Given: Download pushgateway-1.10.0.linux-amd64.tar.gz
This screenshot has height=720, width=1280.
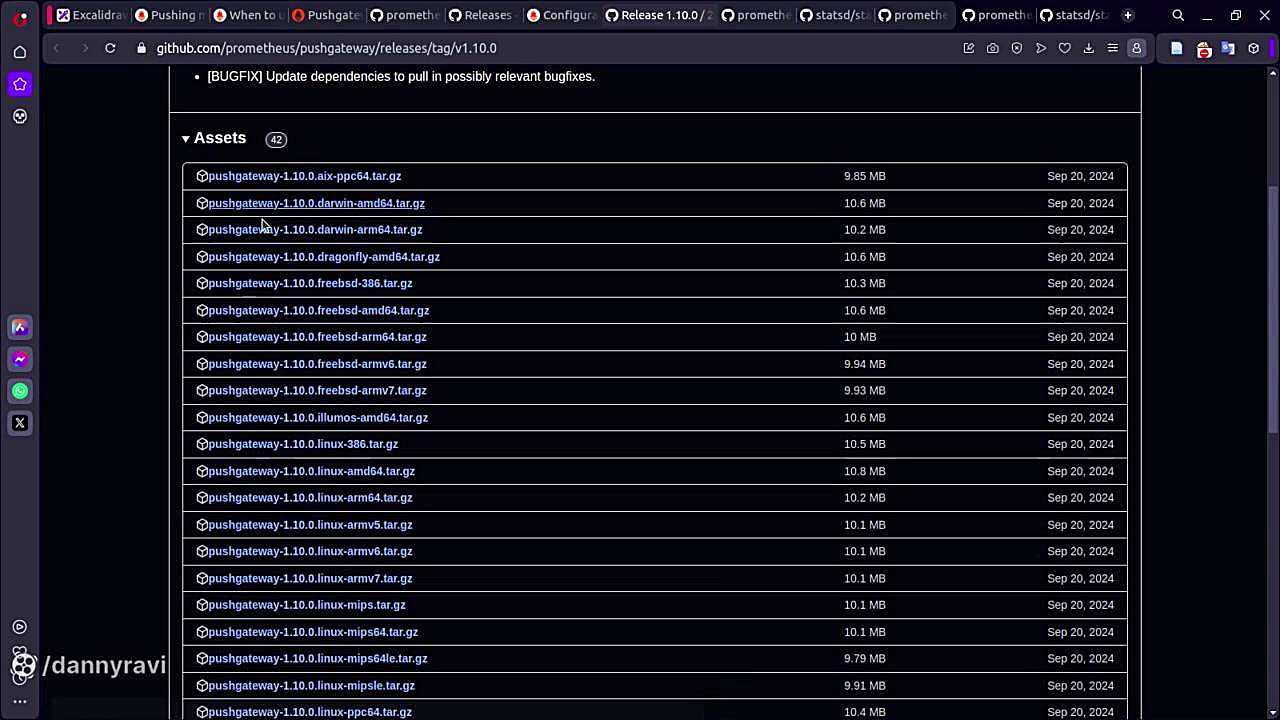Looking at the screenshot, I should pos(311,471).
